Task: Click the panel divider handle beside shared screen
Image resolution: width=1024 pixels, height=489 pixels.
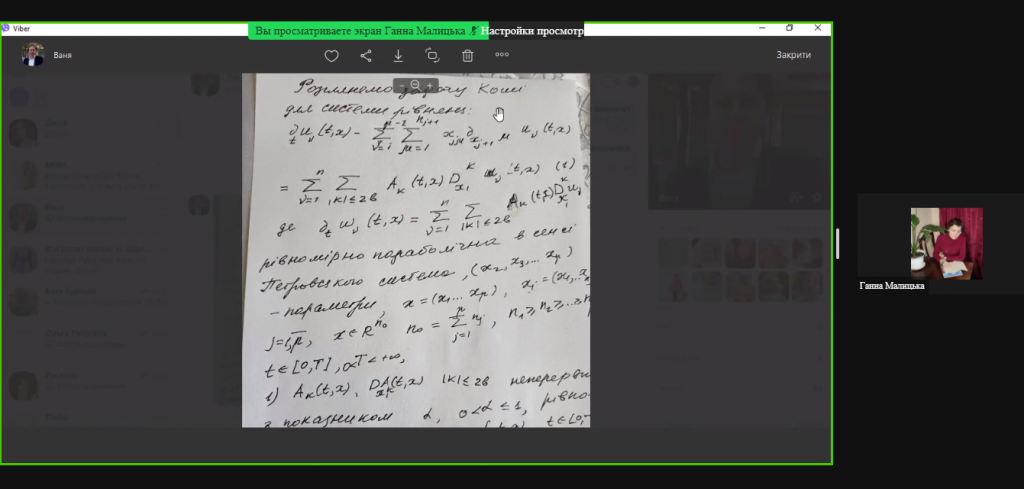Action: (838, 243)
